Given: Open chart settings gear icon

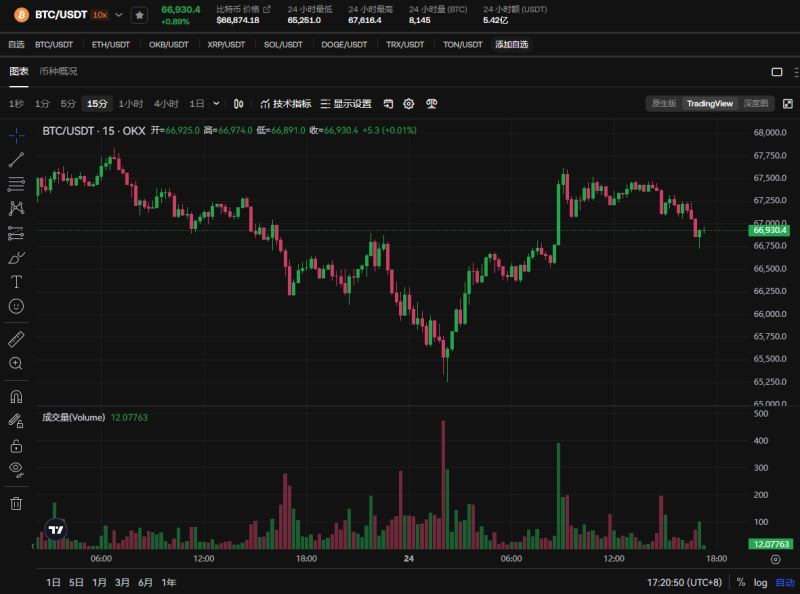Looking at the screenshot, I should [x=409, y=103].
